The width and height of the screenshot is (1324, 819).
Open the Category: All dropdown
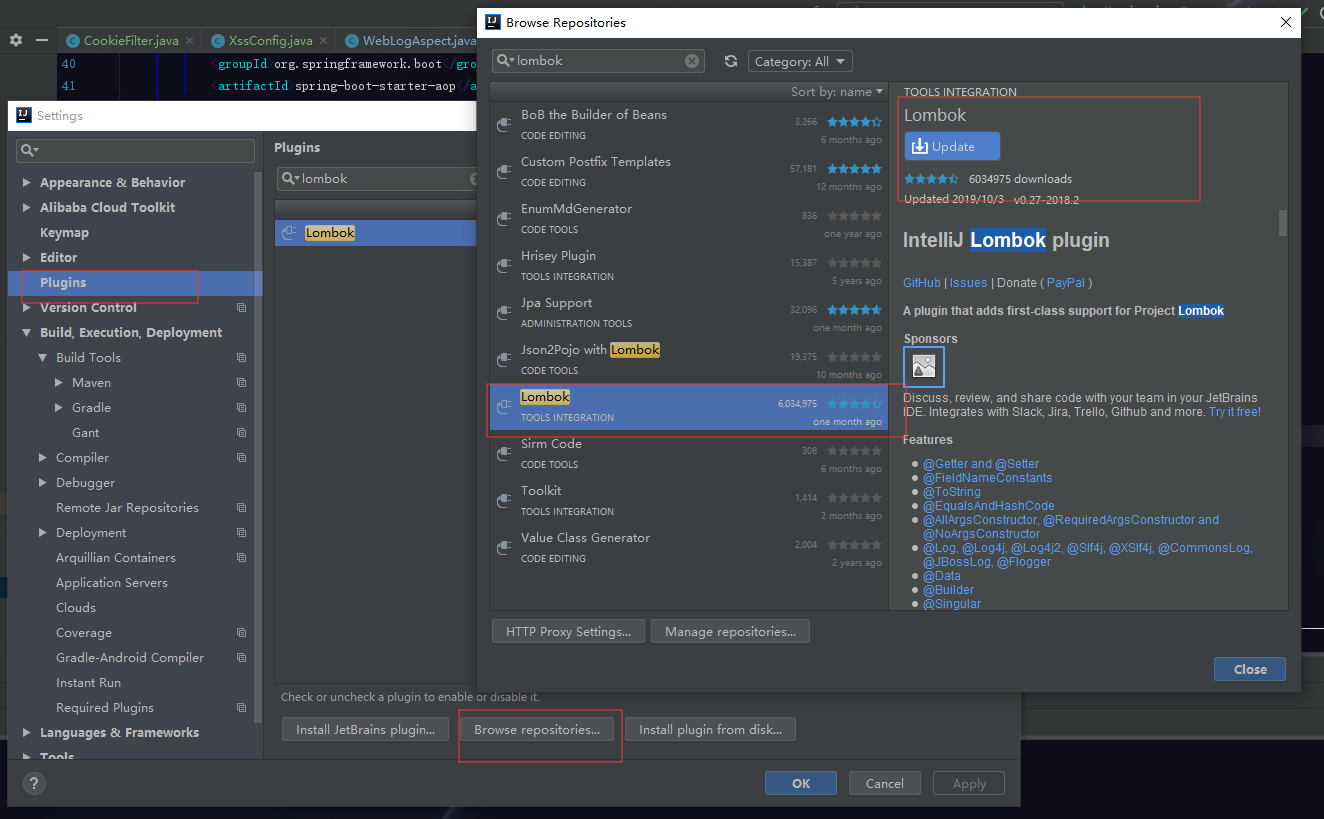tap(800, 61)
